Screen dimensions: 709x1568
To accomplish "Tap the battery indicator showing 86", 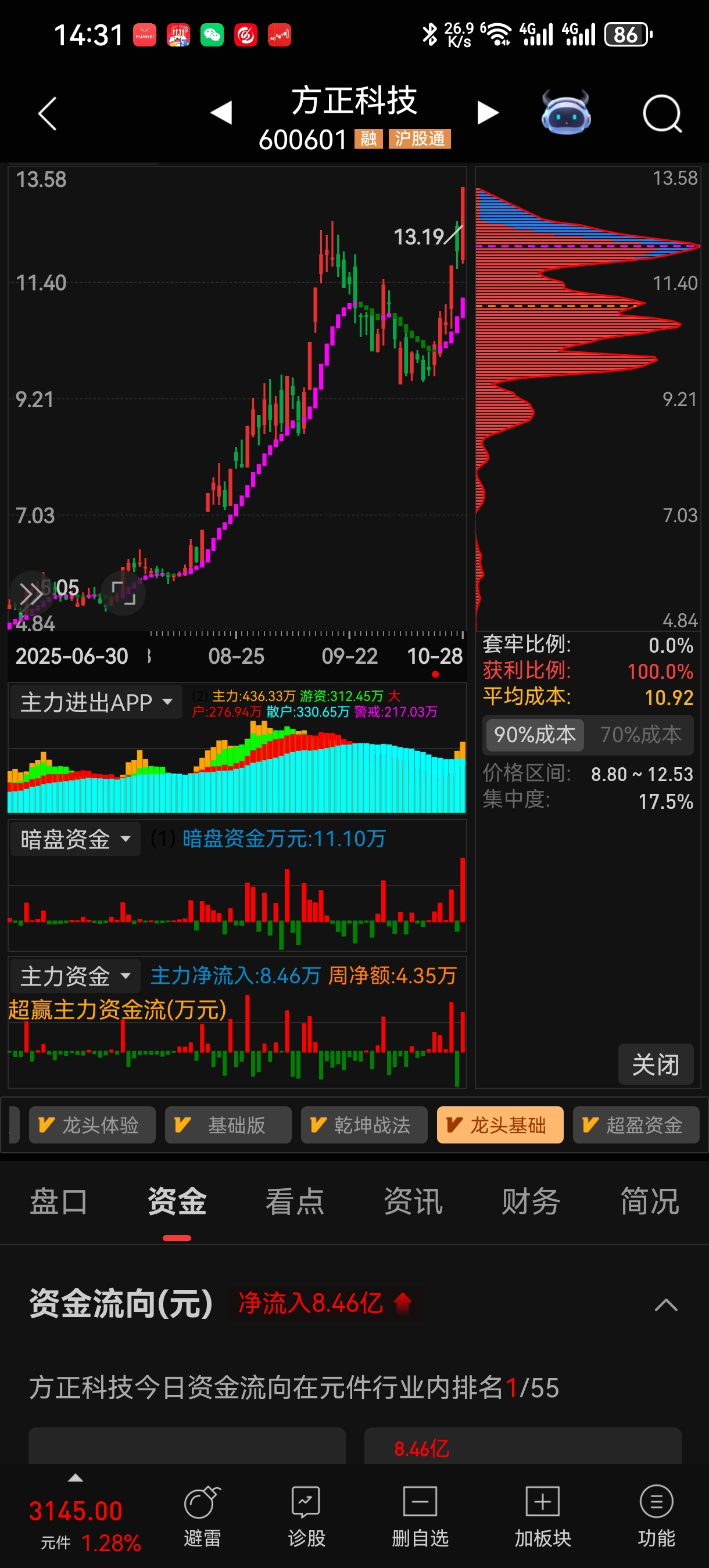I will [x=628, y=35].
